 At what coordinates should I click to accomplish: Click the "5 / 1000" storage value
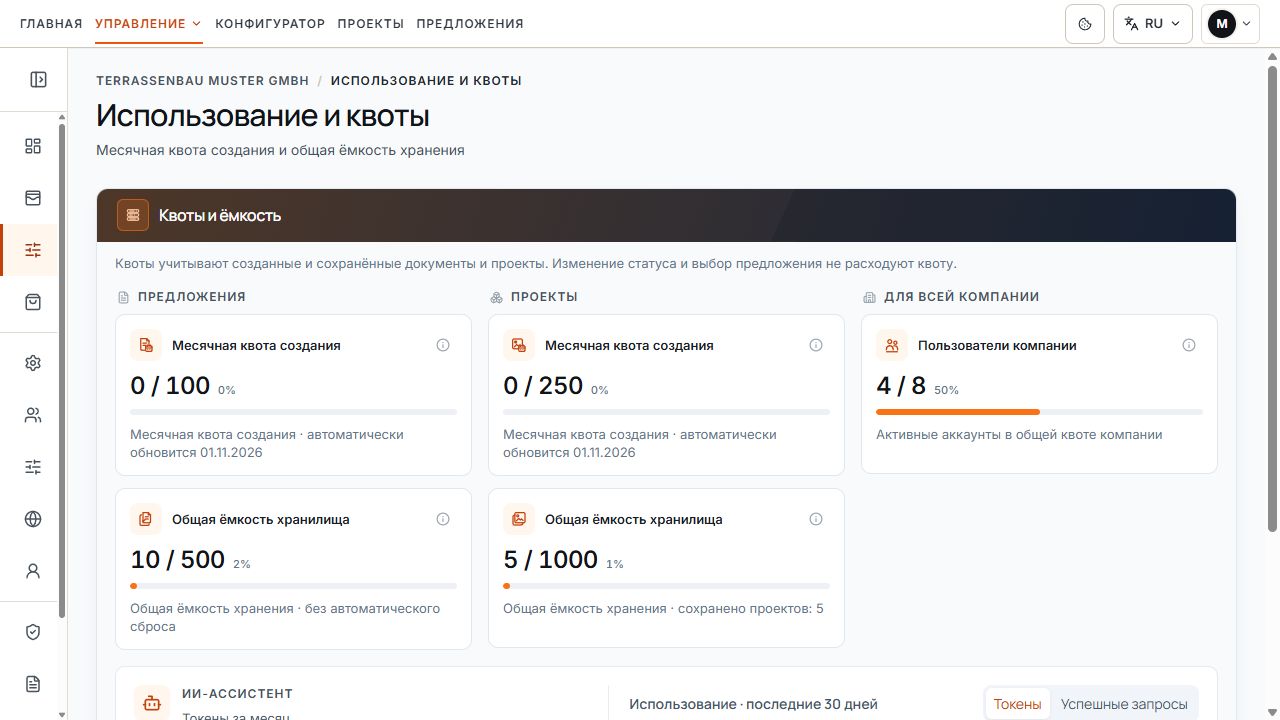coord(551,559)
